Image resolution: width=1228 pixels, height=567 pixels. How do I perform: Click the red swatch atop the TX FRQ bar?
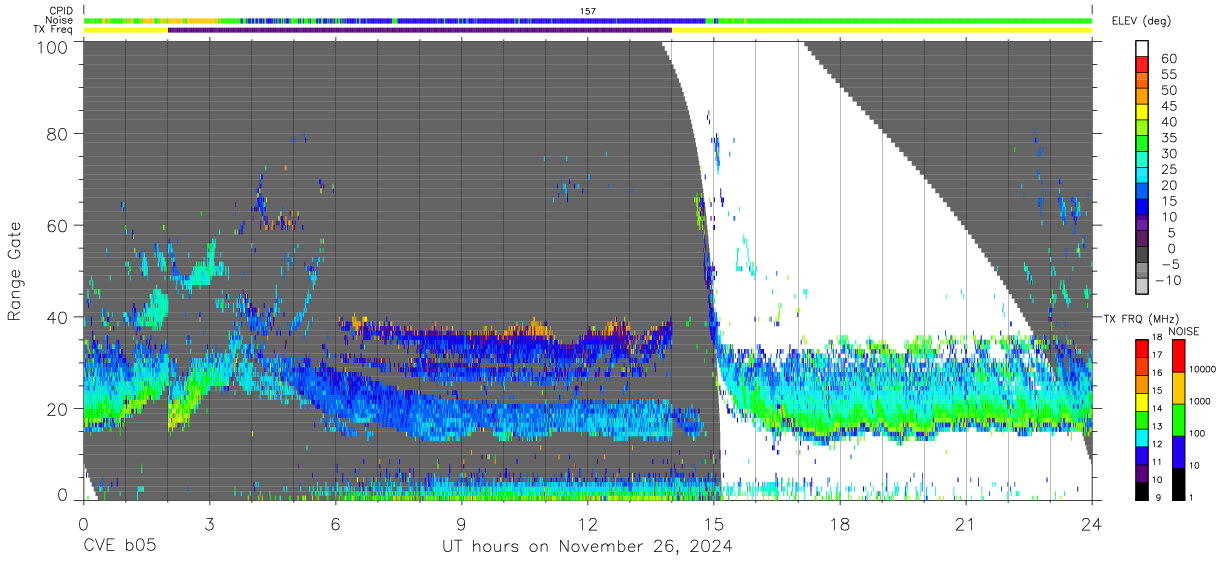click(1143, 347)
